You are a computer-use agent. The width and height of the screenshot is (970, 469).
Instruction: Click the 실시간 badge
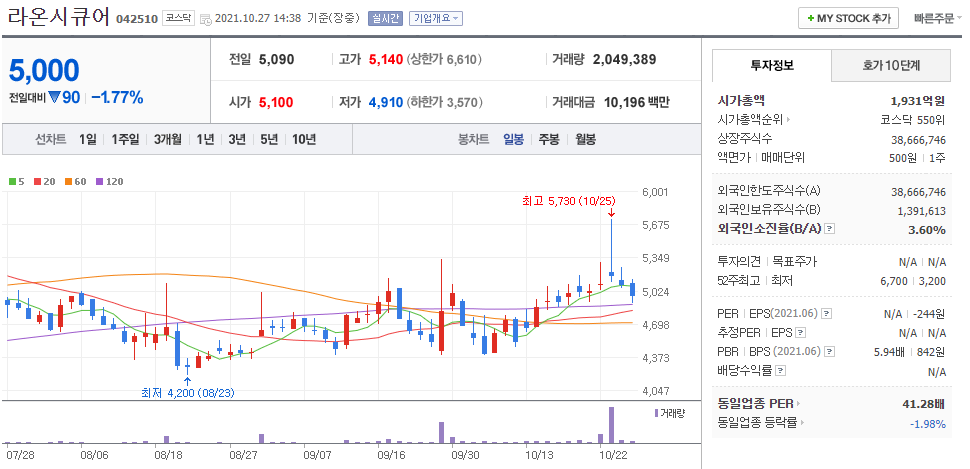[385, 19]
